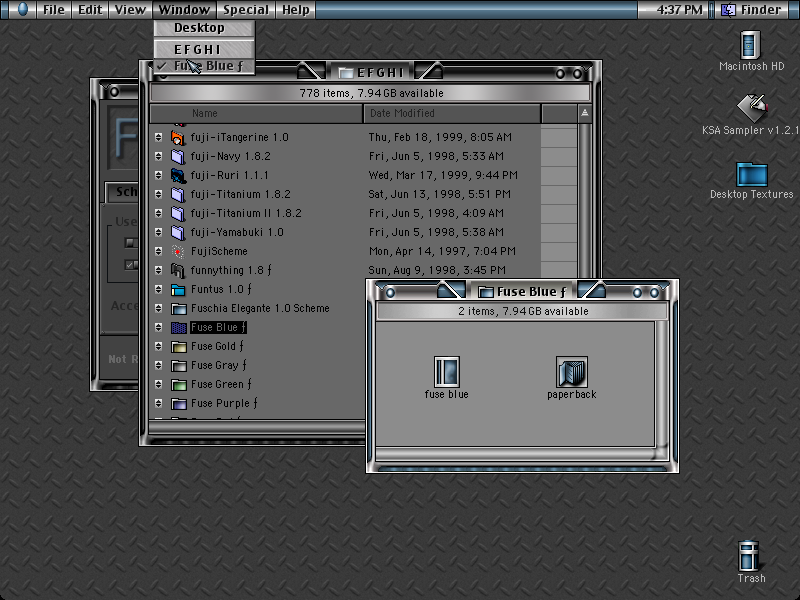Choose Desktop from the Window menu
The width and height of the screenshot is (800, 600).
point(204,28)
